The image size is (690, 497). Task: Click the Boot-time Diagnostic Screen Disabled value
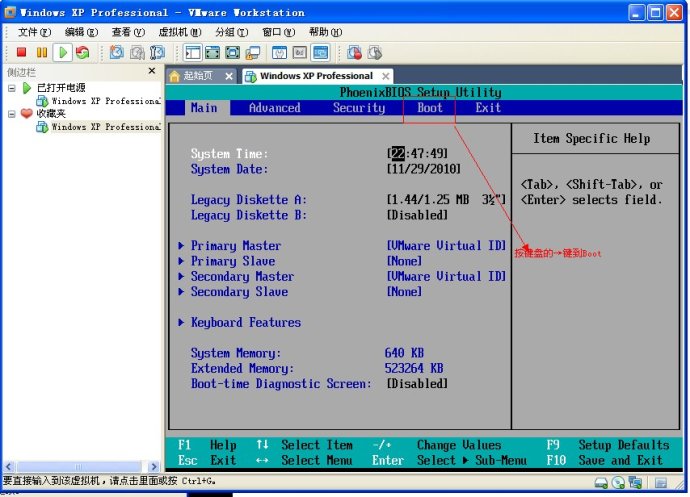tap(417, 384)
